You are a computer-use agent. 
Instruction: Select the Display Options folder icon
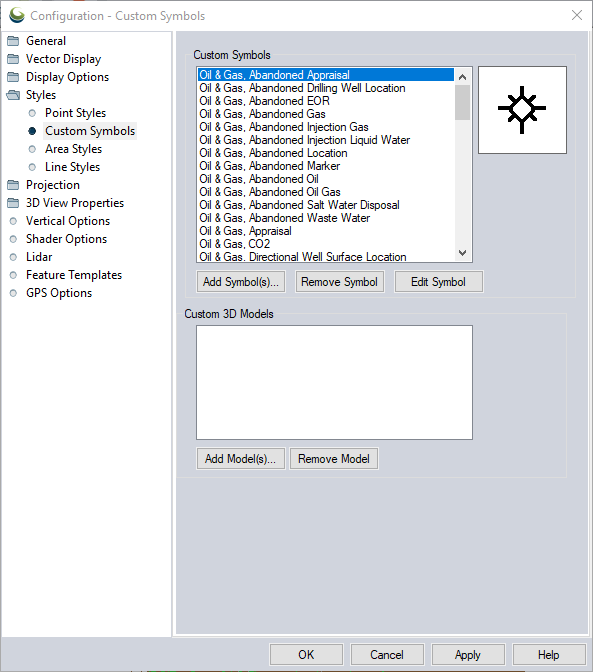(x=13, y=77)
